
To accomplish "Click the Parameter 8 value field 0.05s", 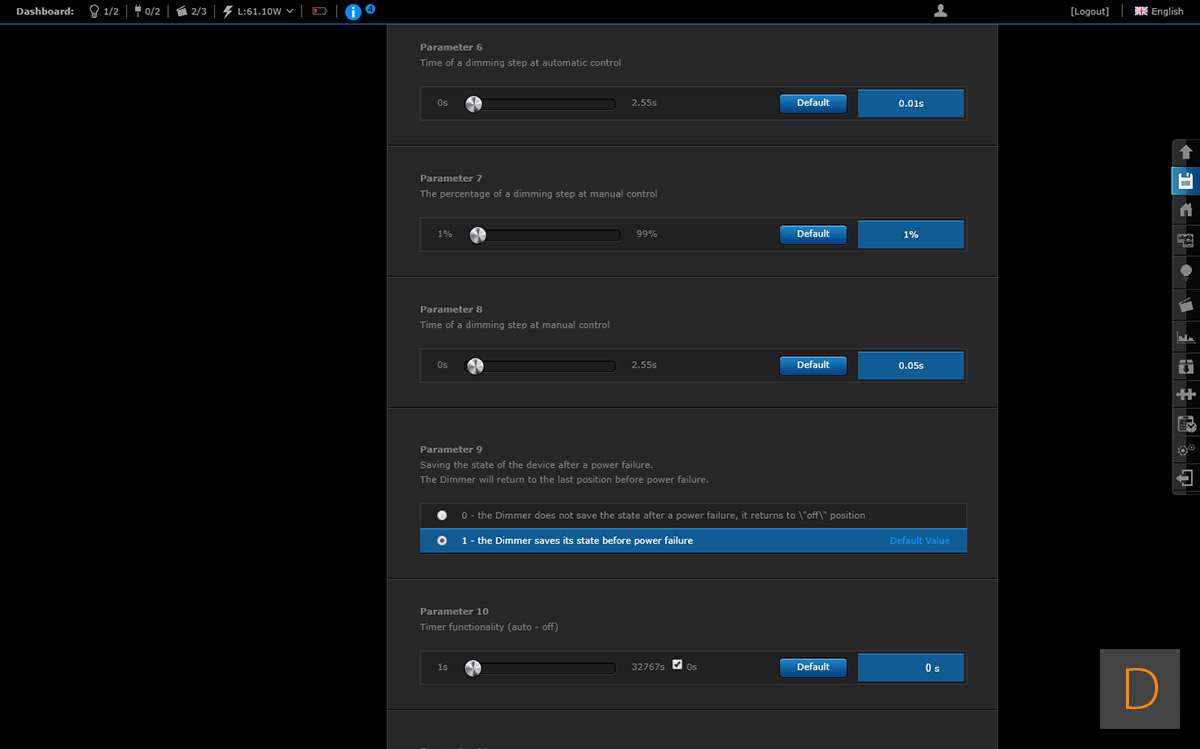I will click(x=910, y=366).
